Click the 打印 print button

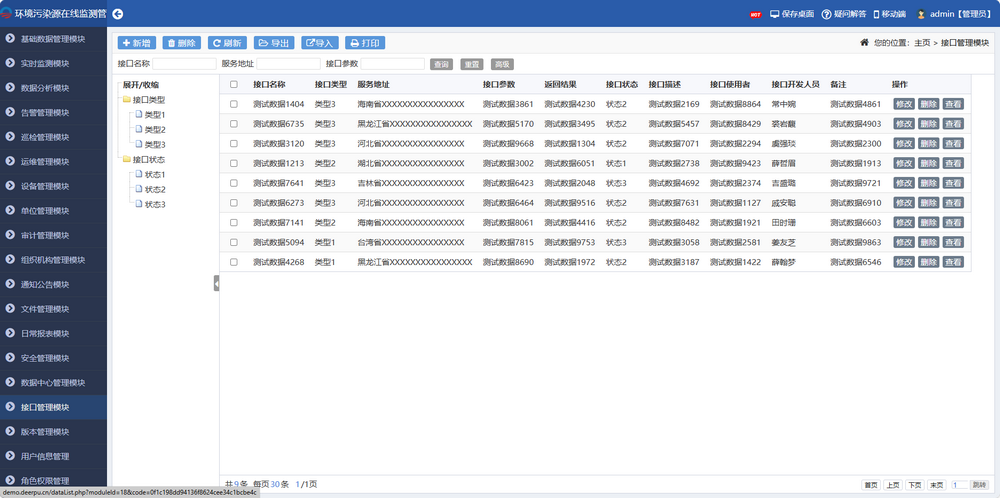365,43
